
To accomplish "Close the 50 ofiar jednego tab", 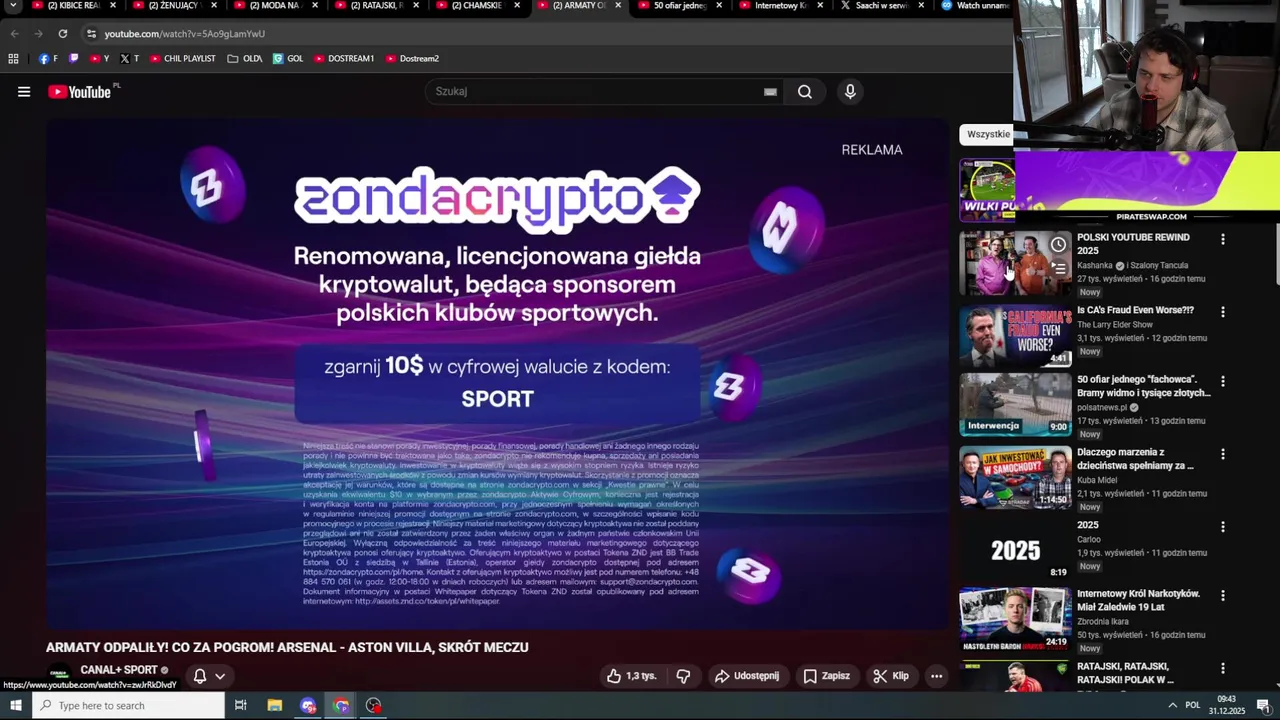I will 719,6.
